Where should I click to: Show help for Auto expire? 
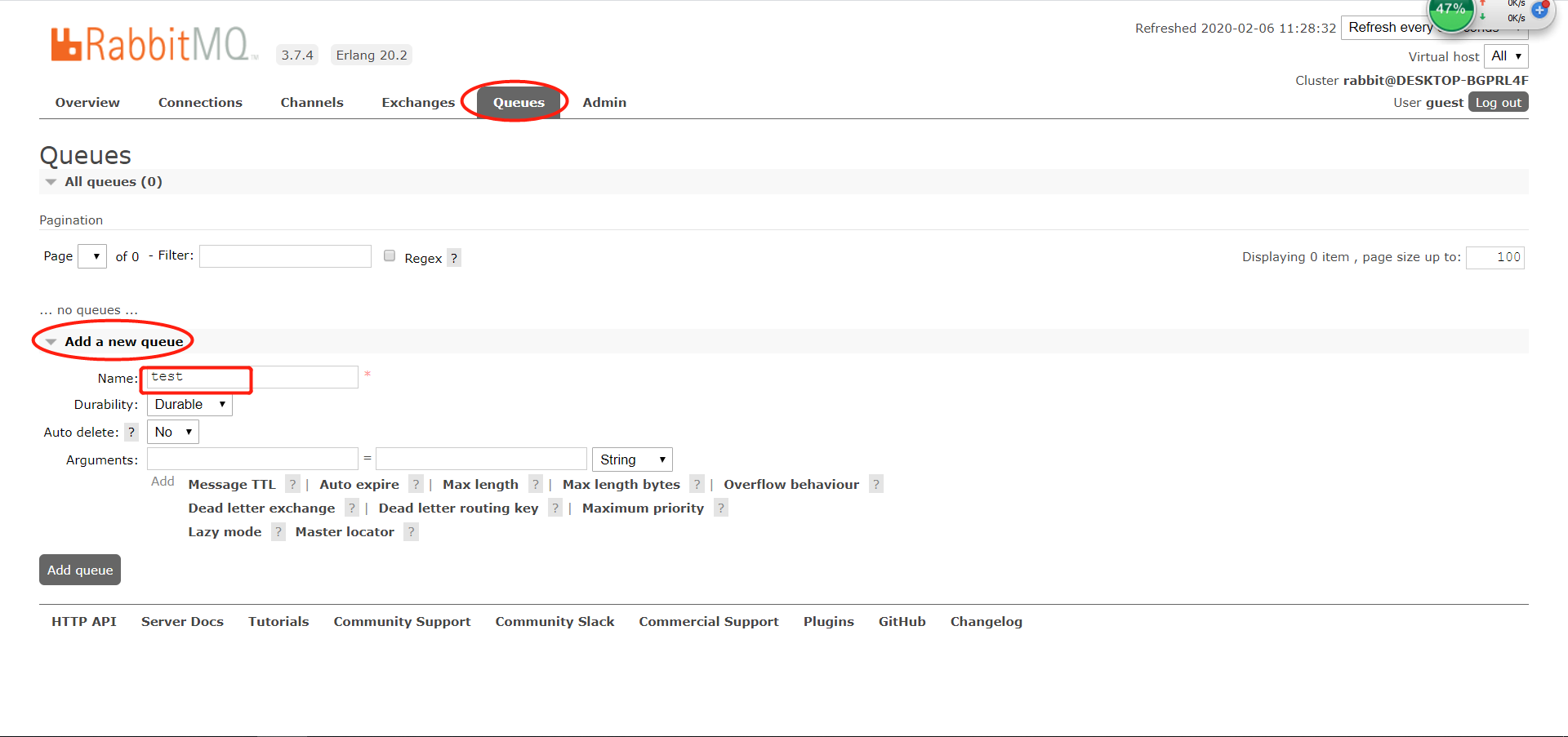pos(416,484)
